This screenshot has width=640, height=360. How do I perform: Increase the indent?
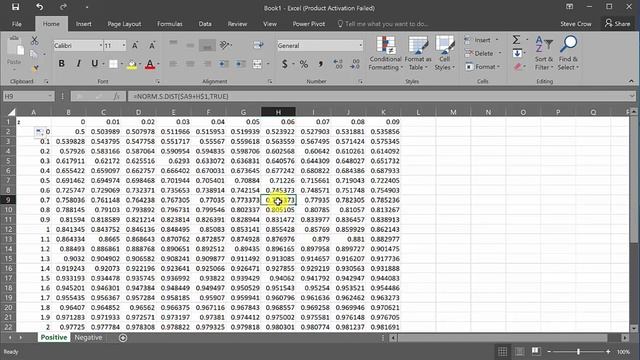pos(241,64)
